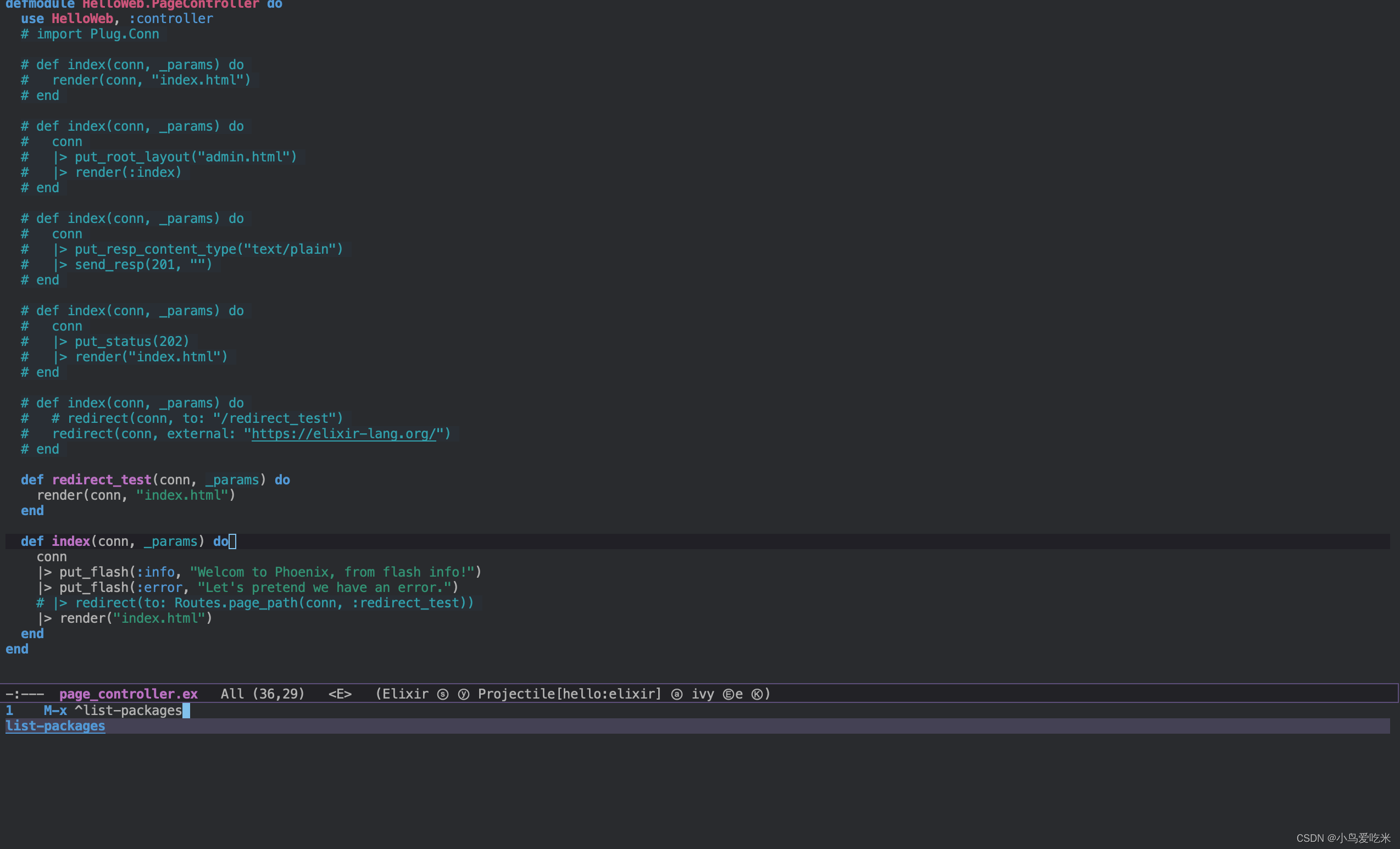This screenshot has height=849, width=1400.
Task: Click the '1' candidate count in minibuffer
Action: click(9, 711)
